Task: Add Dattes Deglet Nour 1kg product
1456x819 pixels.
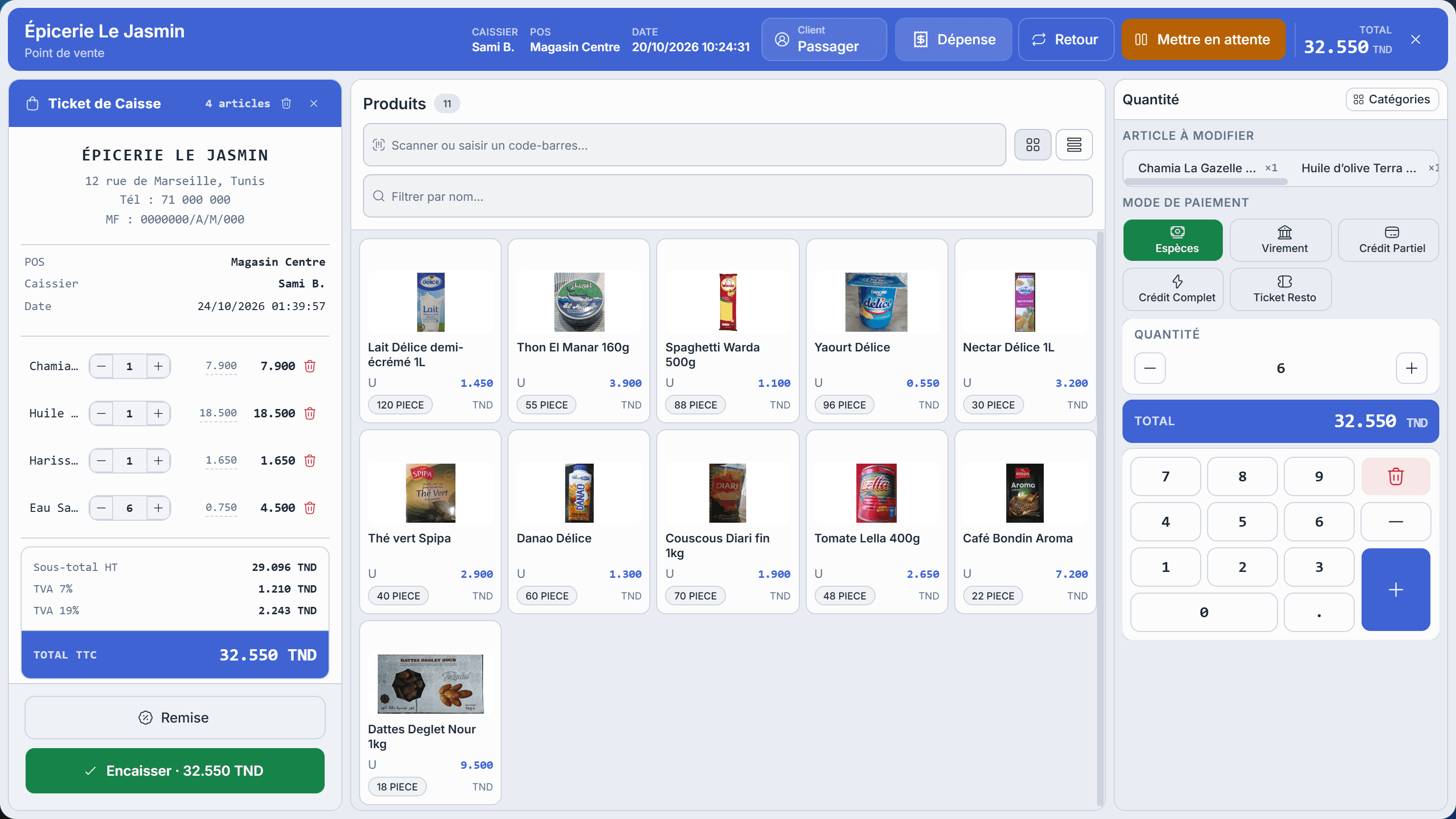Action: [430, 712]
